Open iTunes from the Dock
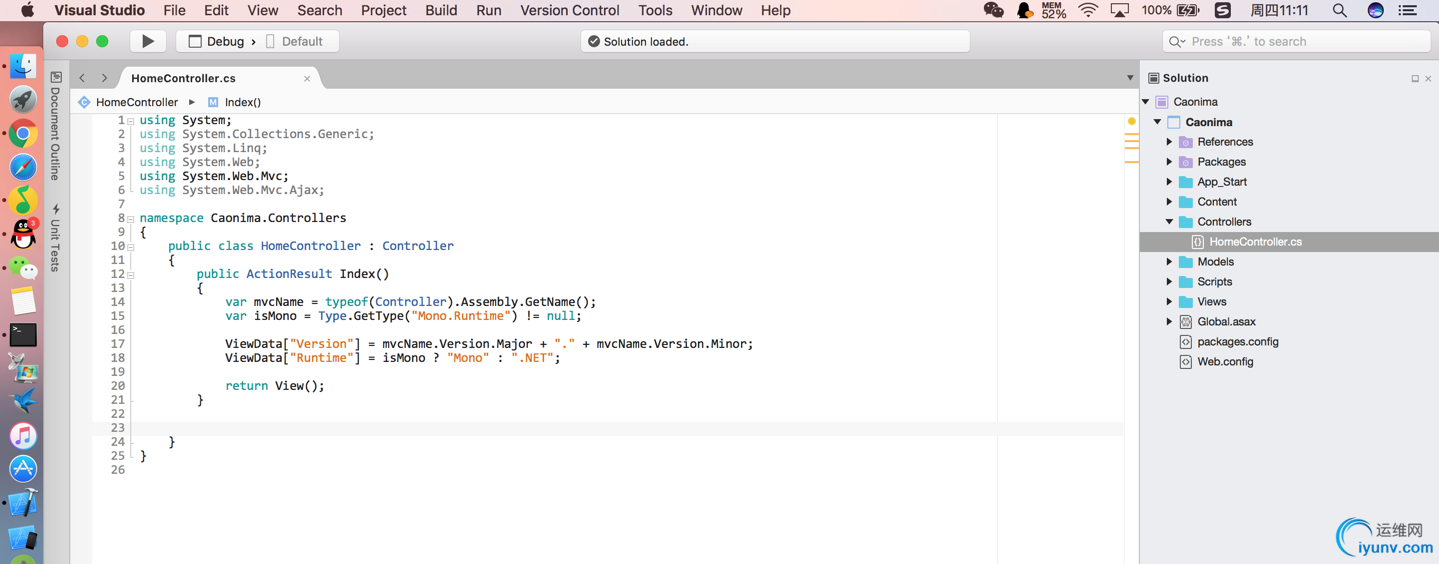The image size is (1439, 564). 23,436
